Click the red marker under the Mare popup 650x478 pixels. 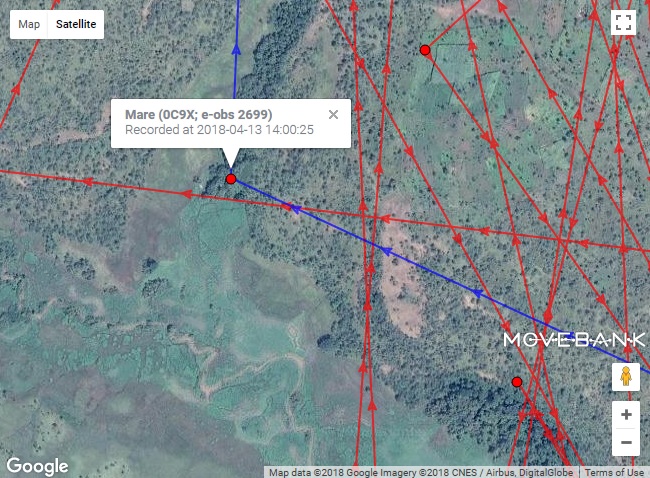tap(231, 179)
